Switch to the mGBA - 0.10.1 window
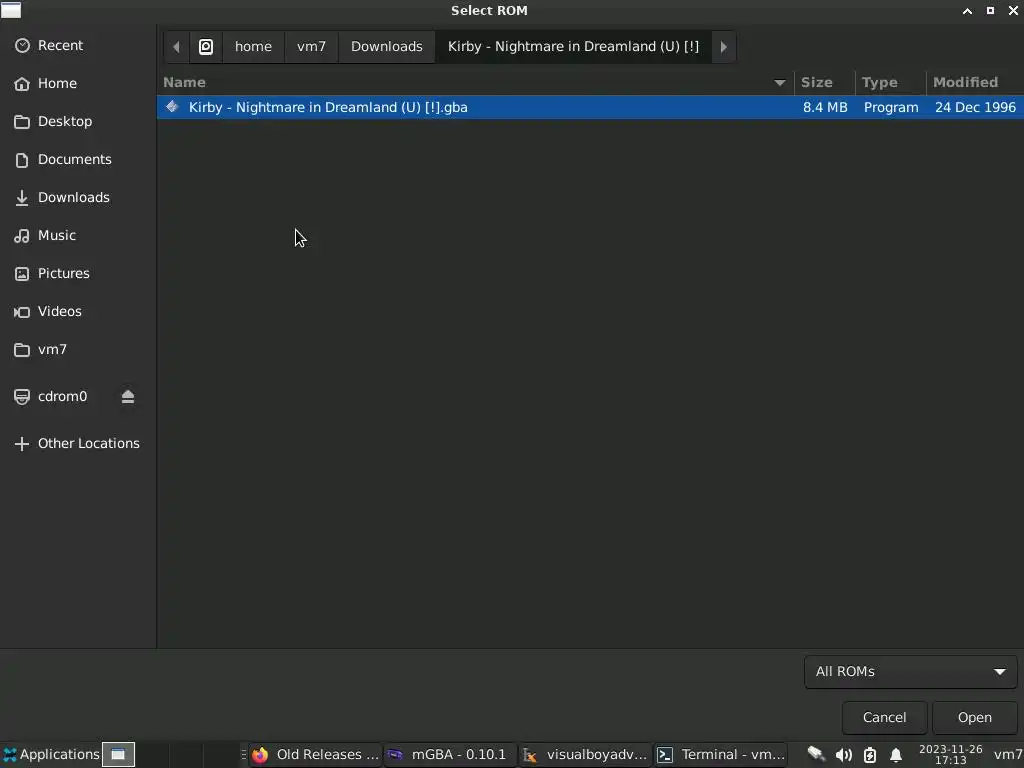 449,755
